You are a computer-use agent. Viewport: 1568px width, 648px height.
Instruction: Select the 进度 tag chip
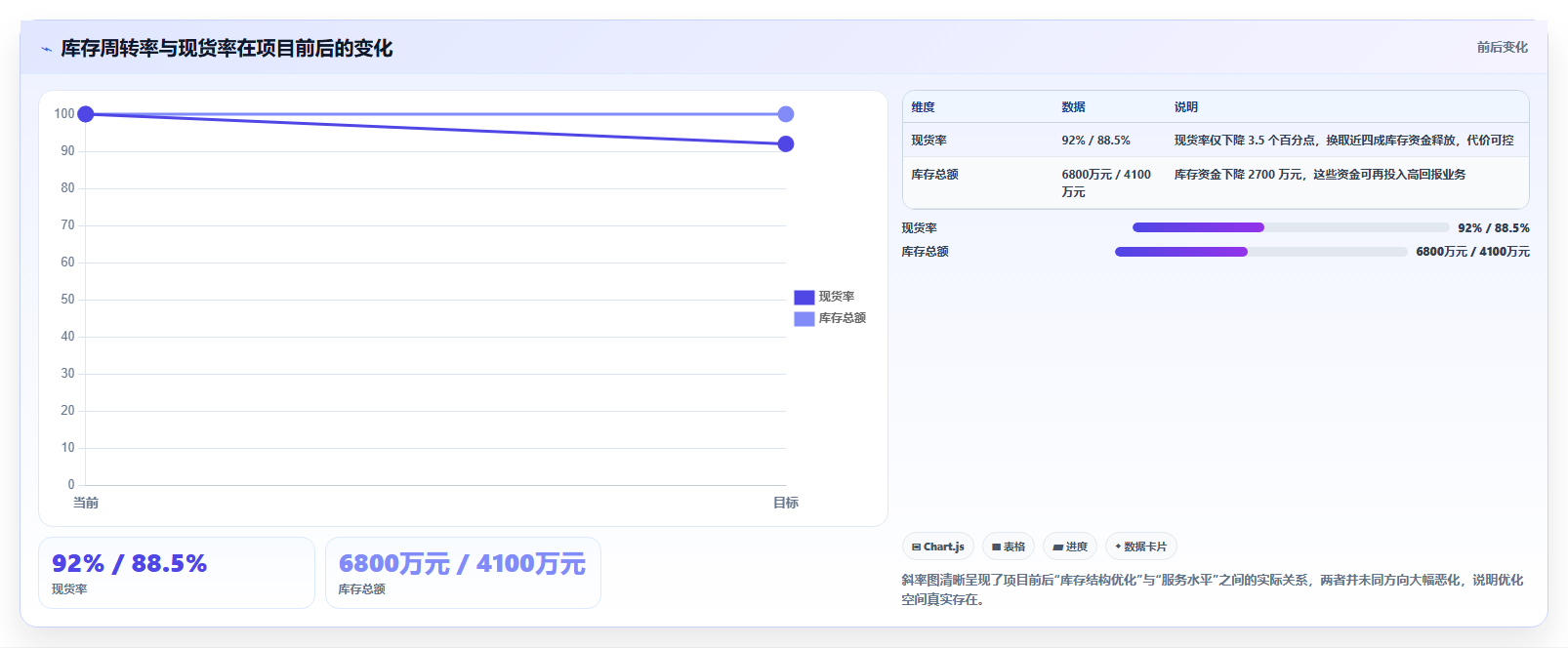point(1070,547)
